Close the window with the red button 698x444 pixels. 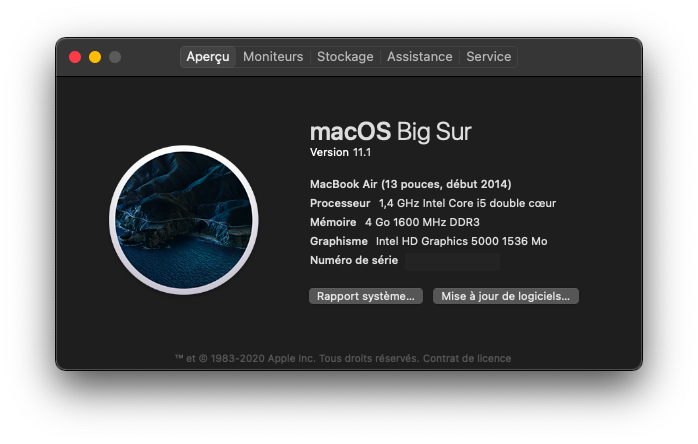tap(75, 57)
